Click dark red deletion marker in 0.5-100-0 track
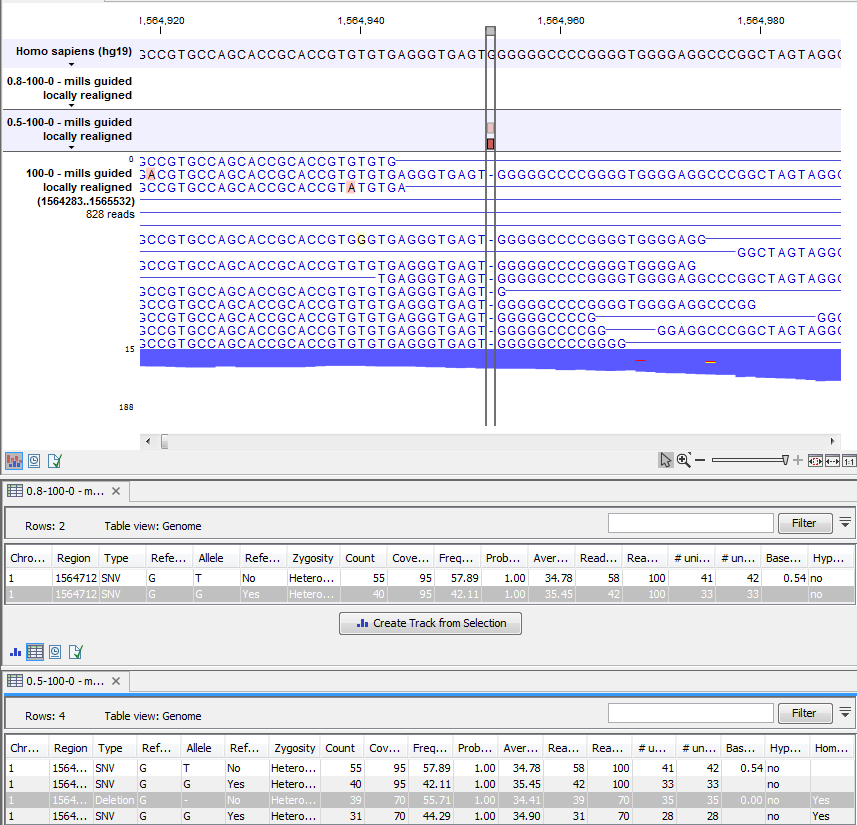This screenshot has height=825, width=857. click(490, 144)
